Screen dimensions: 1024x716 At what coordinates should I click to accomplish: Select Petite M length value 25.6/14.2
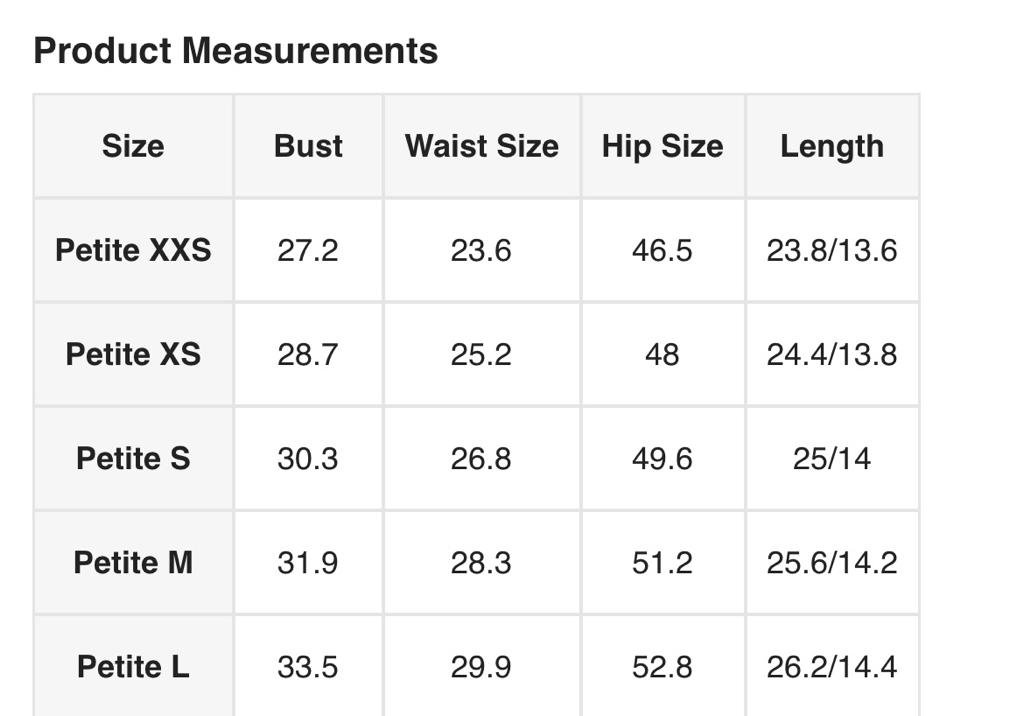pos(831,563)
